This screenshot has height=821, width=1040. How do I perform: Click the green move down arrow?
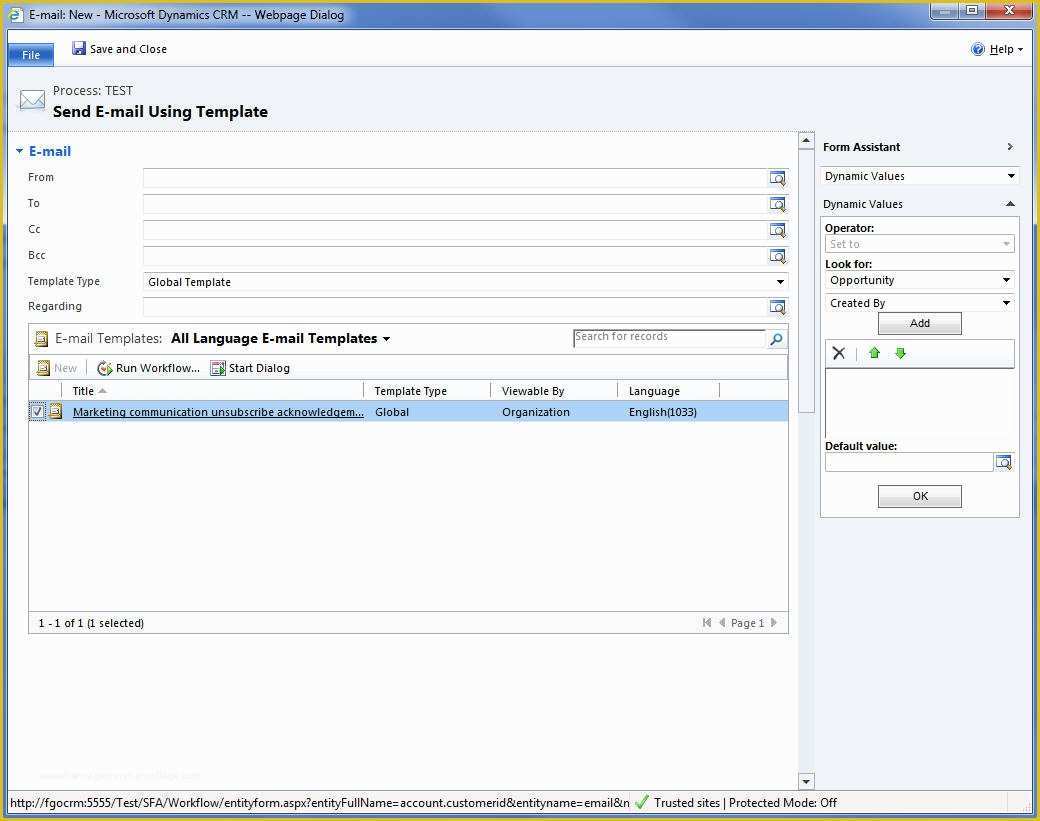click(900, 353)
